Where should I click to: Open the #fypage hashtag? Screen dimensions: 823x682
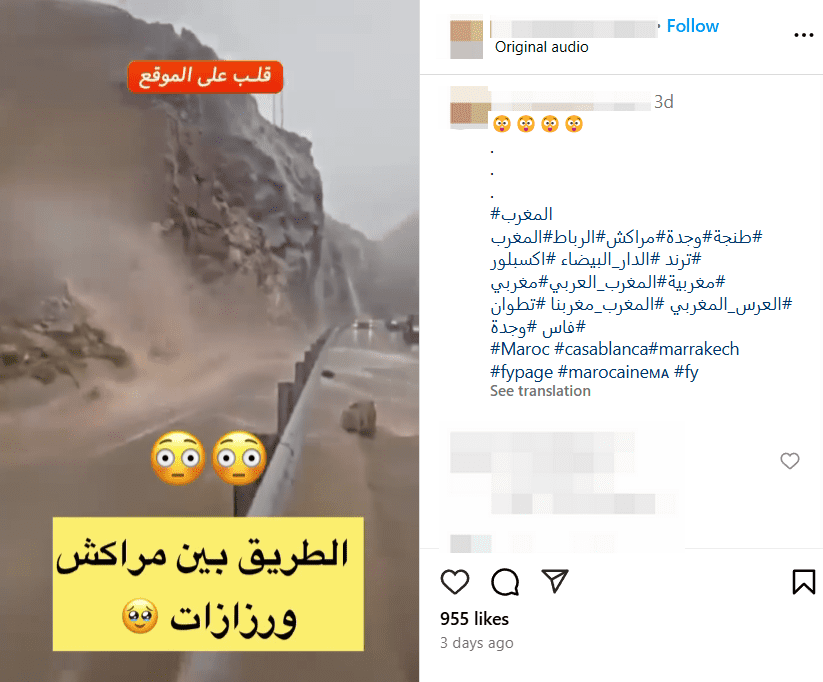pyautogui.click(x=522, y=372)
